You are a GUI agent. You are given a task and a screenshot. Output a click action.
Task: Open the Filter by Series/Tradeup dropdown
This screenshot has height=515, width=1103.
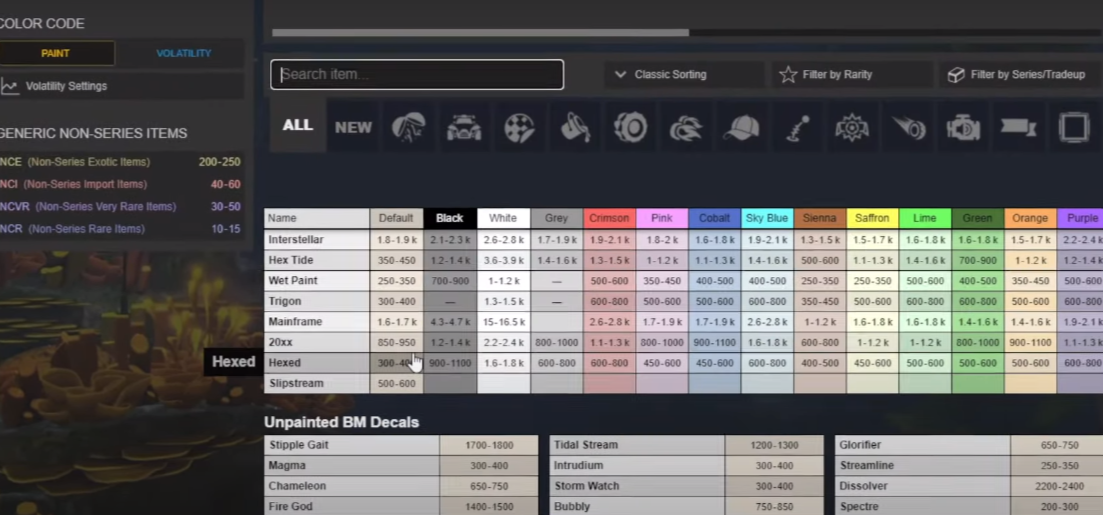tap(1021, 75)
